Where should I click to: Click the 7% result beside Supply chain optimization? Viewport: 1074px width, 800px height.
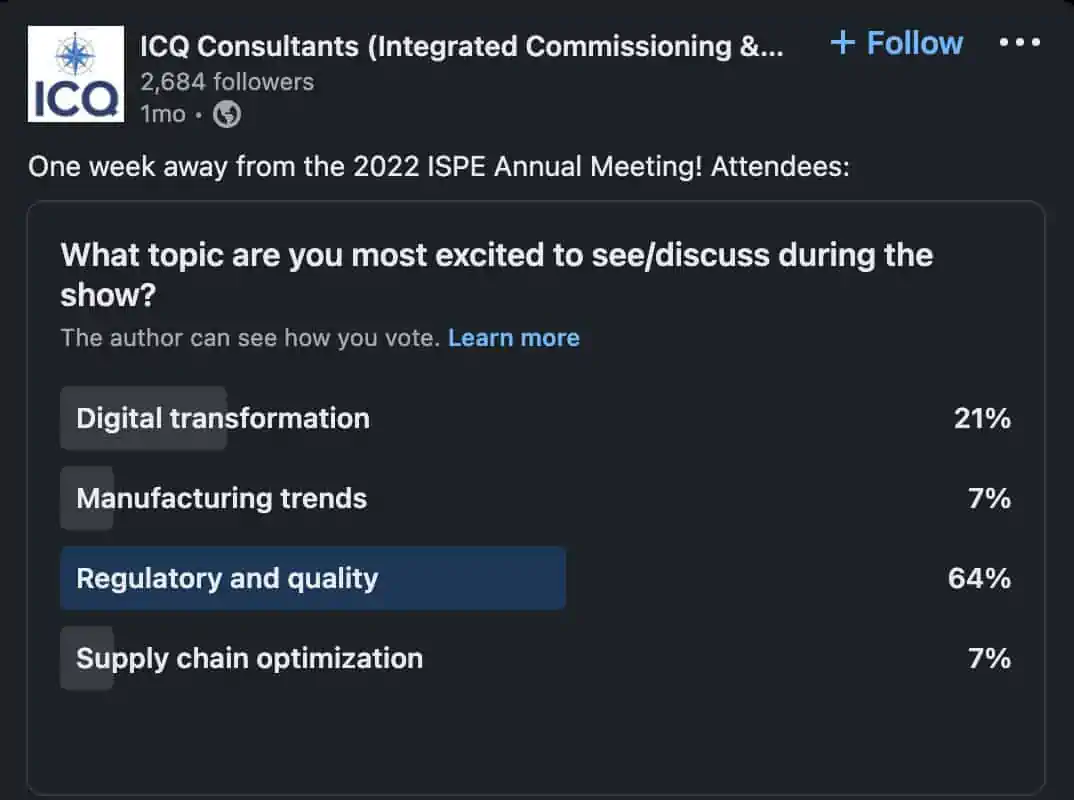coord(990,659)
